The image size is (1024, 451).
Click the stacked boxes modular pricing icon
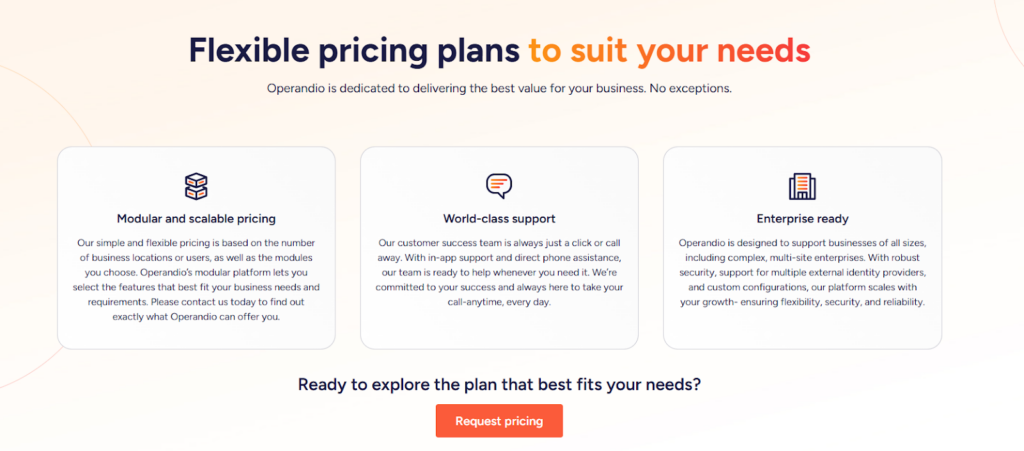pos(196,186)
